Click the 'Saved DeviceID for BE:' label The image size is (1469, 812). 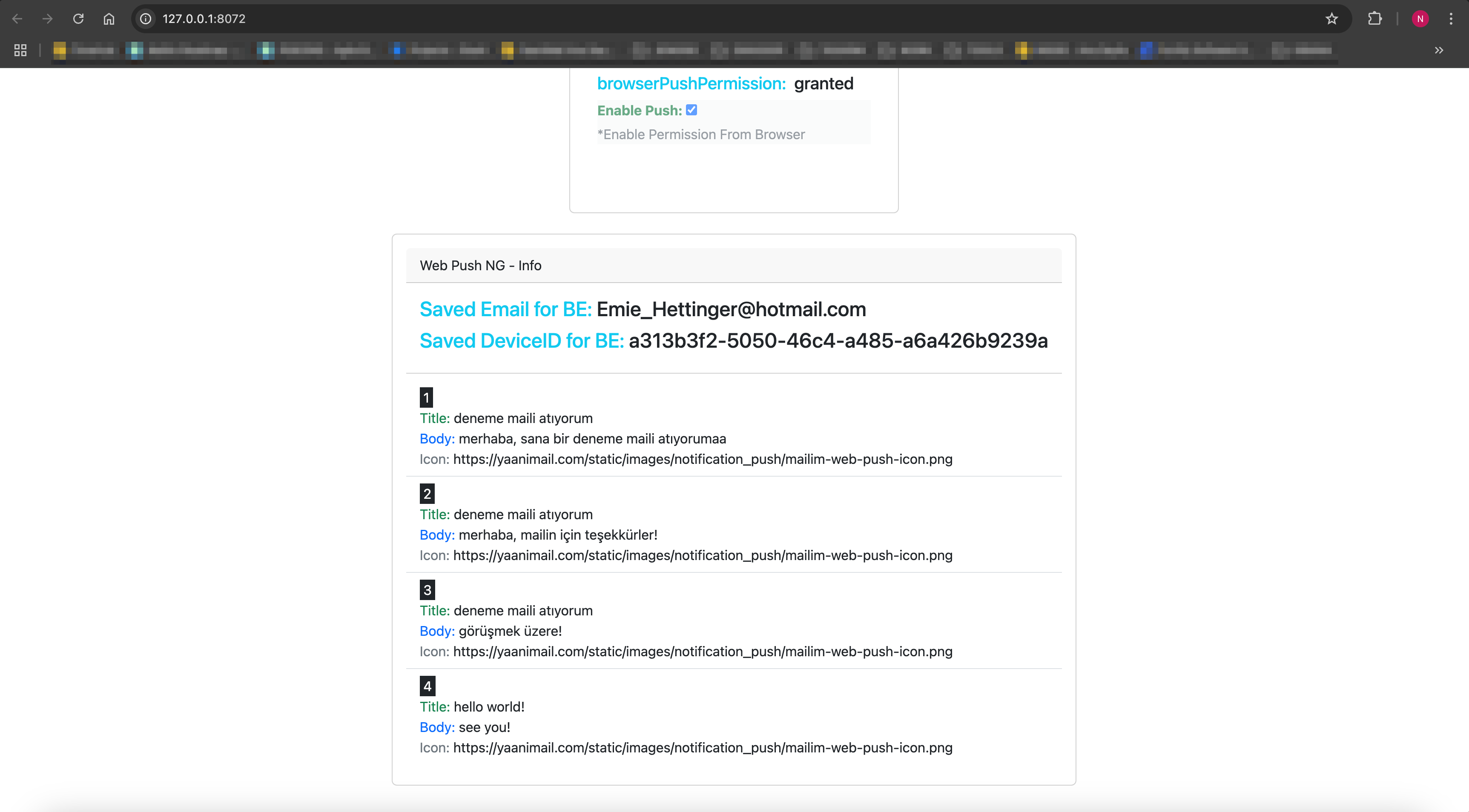click(x=522, y=341)
